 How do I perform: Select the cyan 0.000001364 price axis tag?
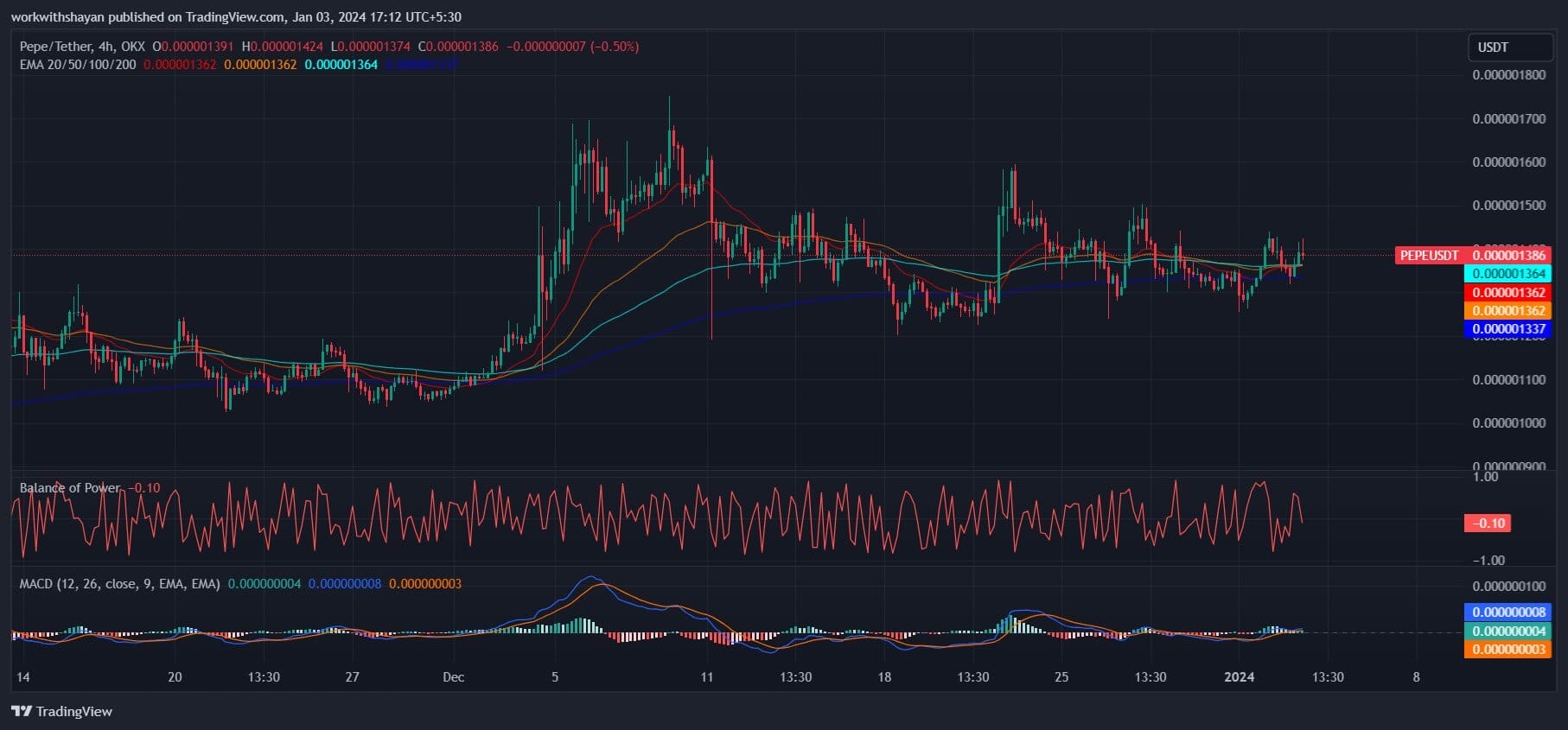(x=1507, y=274)
